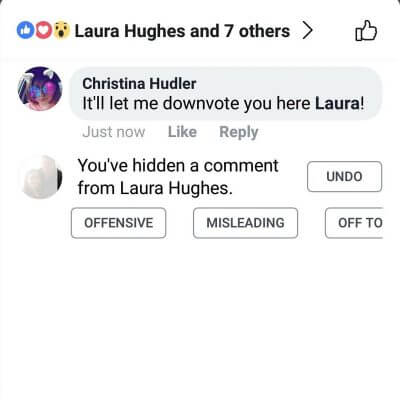Mark hidden comment as Misleading

click(x=245, y=223)
